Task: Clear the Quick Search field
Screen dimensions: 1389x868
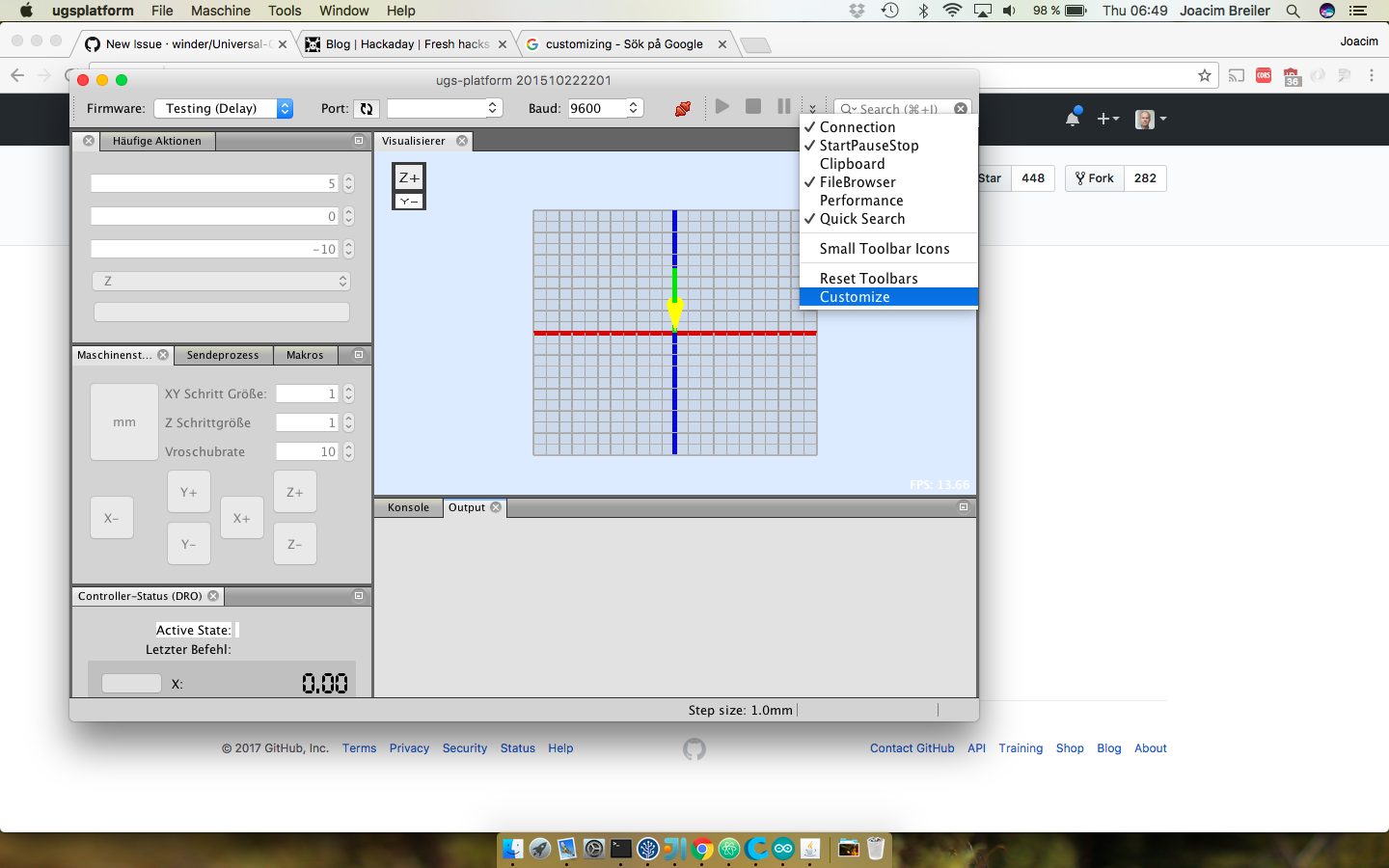Action: (x=961, y=109)
